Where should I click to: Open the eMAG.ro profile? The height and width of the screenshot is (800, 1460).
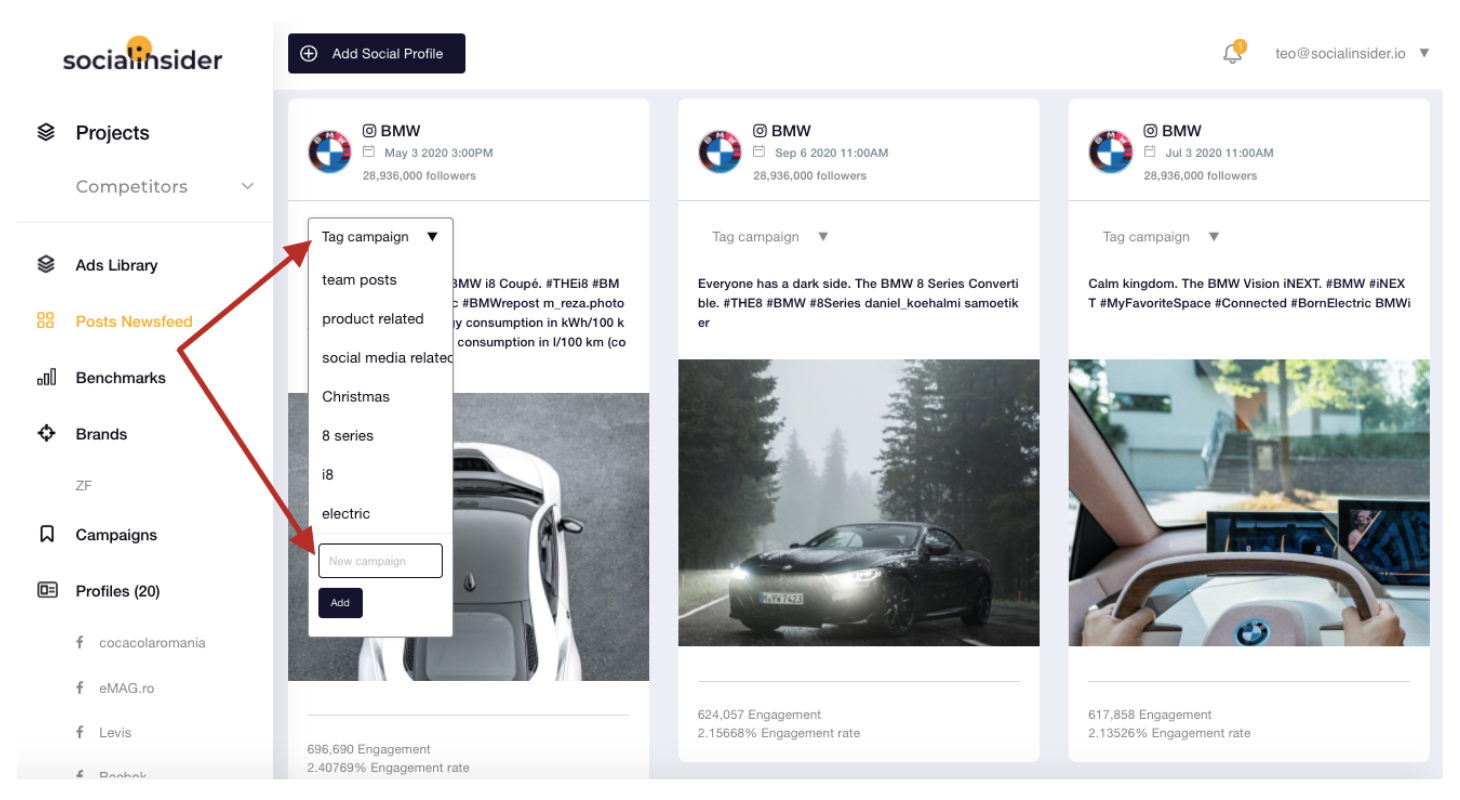tap(126, 688)
